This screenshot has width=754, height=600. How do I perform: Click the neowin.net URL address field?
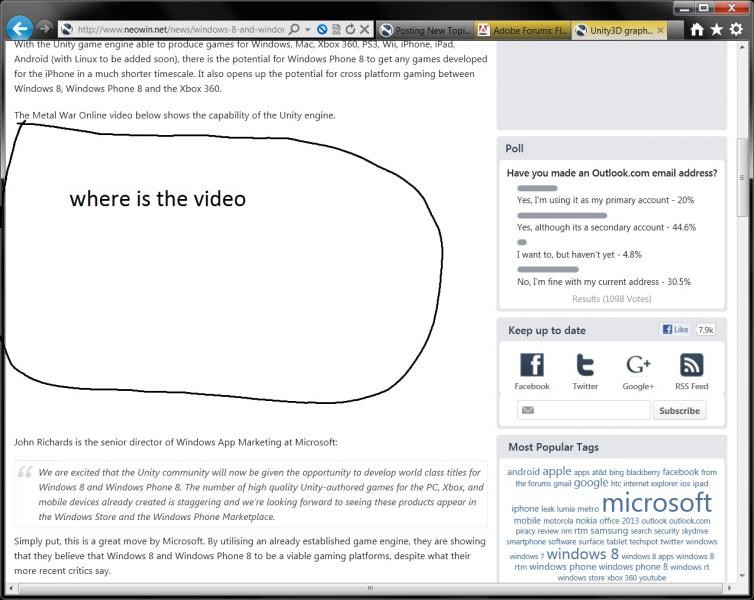point(180,29)
